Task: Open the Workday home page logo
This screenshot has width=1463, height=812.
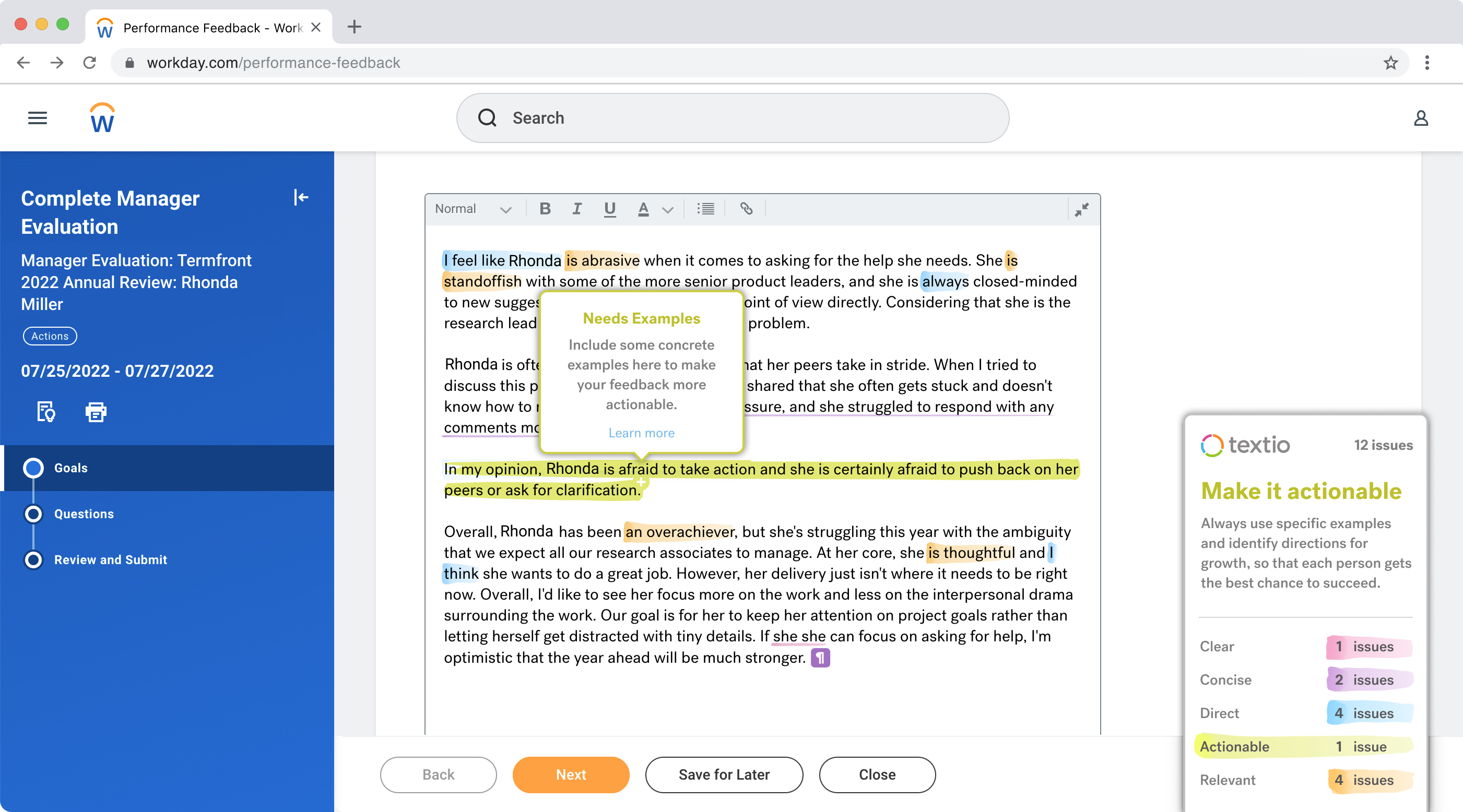Action: coord(103,117)
